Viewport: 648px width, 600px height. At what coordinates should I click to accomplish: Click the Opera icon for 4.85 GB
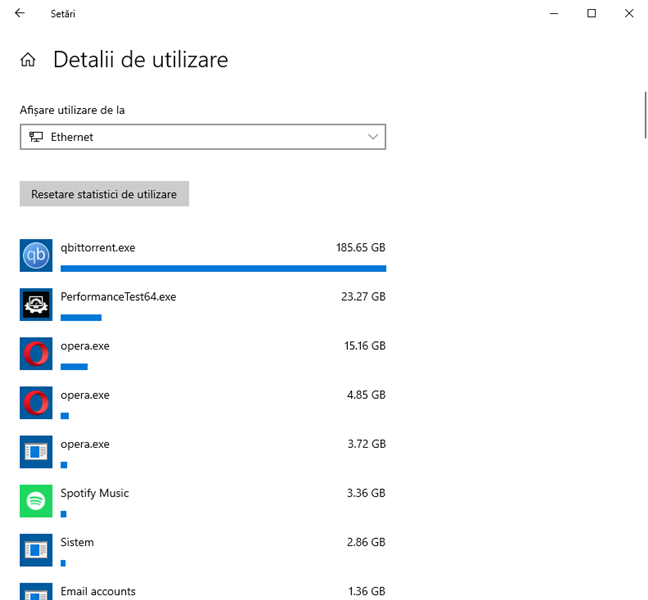(36, 403)
